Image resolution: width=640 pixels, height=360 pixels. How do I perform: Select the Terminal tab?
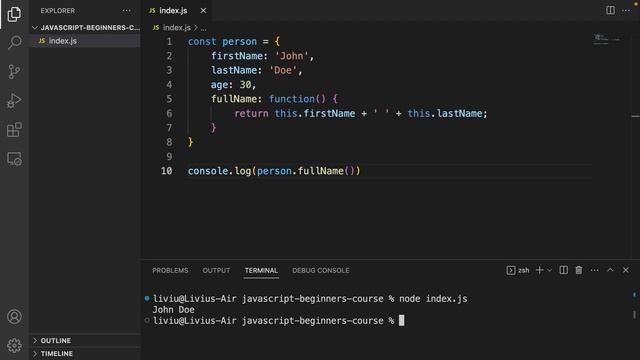[261, 271]
